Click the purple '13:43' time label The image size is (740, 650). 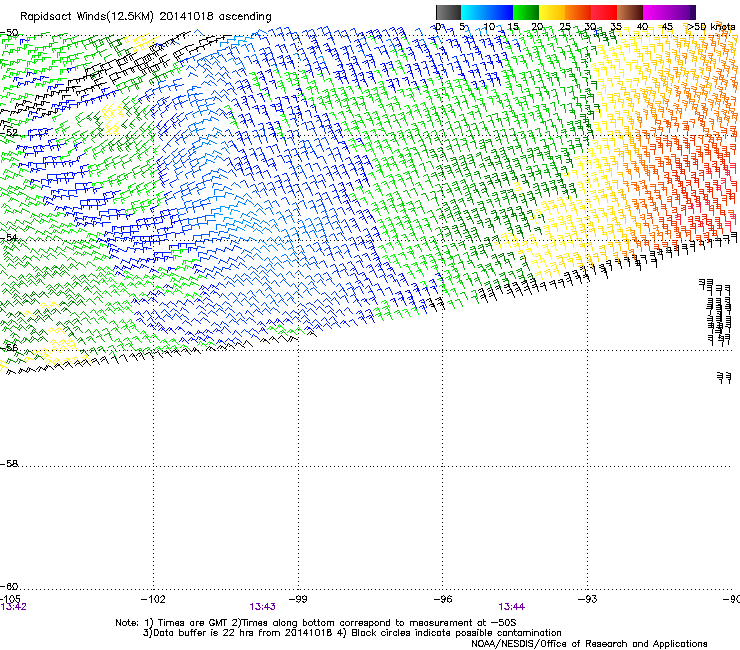[x=262, y=607]
